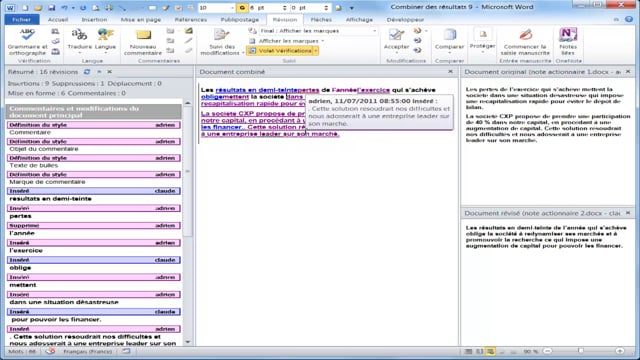Refresh the revisions summary panel
Viewport: 640px width, 360px height.
tap(87, 72)
